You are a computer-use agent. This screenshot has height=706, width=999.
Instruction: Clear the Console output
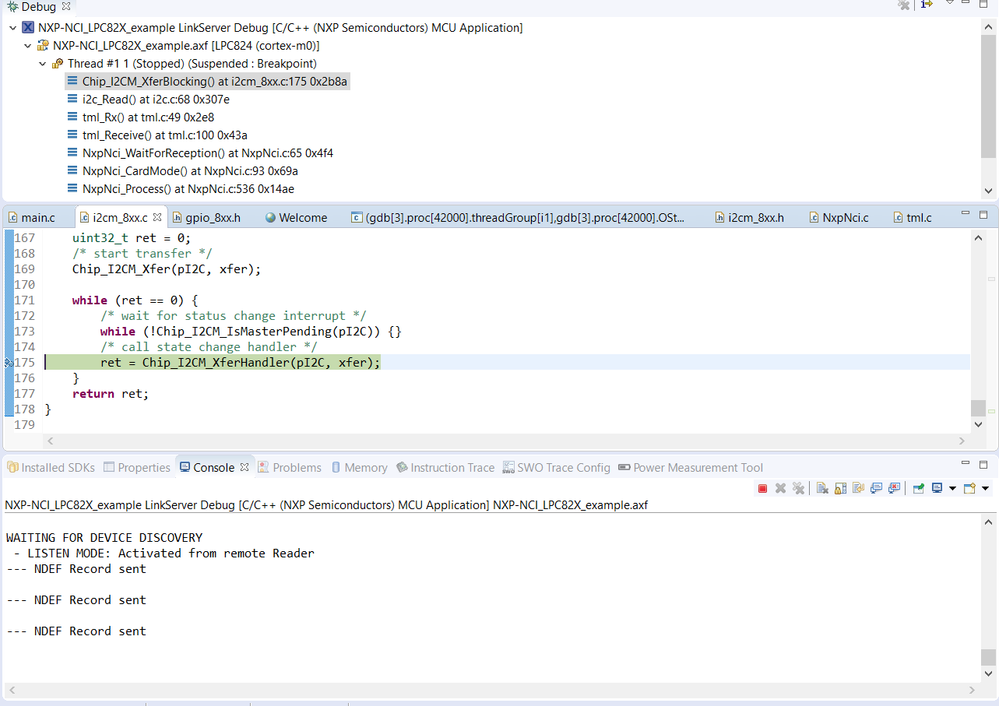pyautogui.click(x=823, y=488)
